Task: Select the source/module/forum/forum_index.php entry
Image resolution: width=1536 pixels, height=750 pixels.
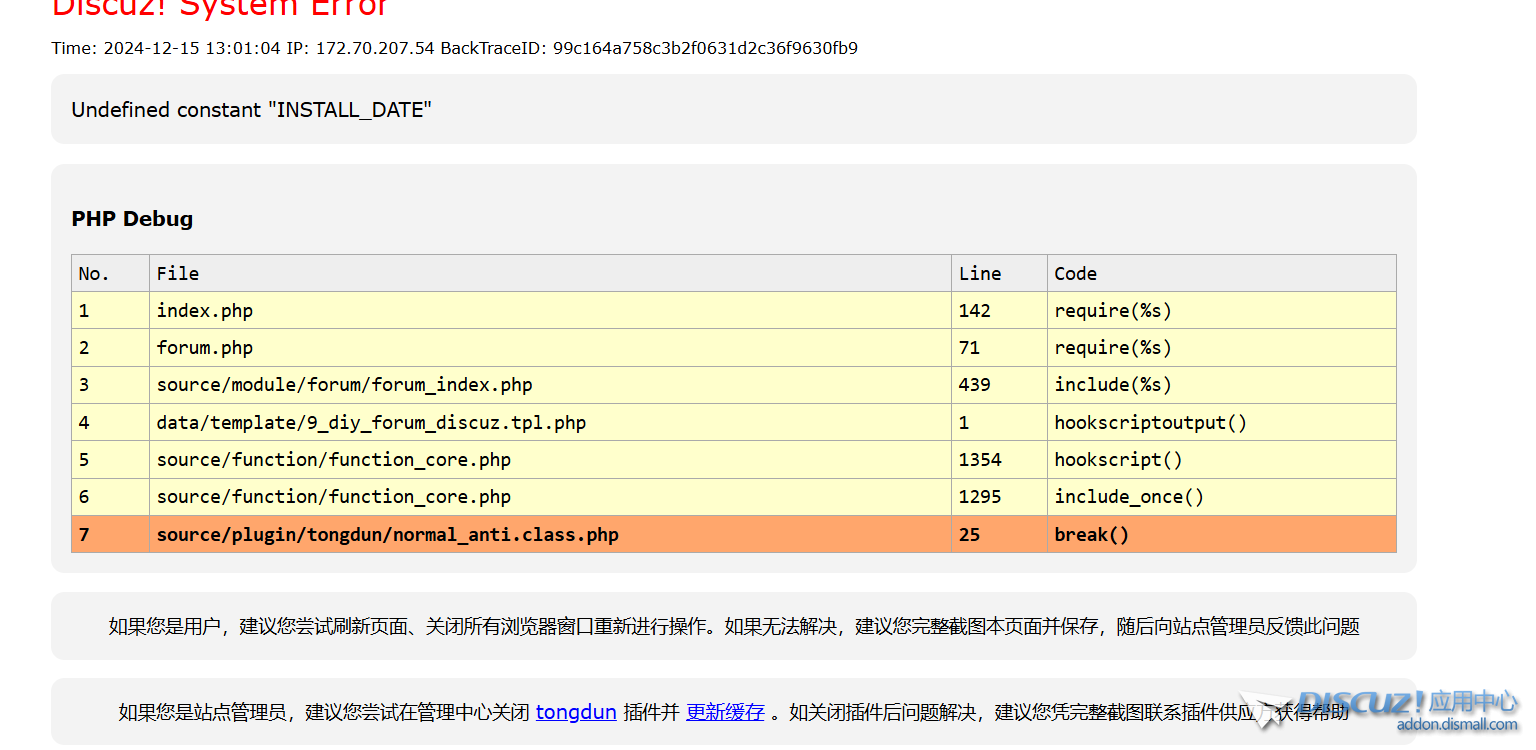Action: [x=344, y=385]
